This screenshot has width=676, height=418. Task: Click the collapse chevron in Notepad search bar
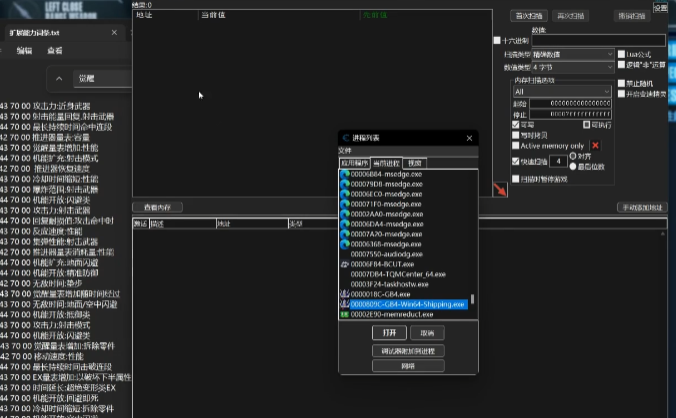coord(61,78)
